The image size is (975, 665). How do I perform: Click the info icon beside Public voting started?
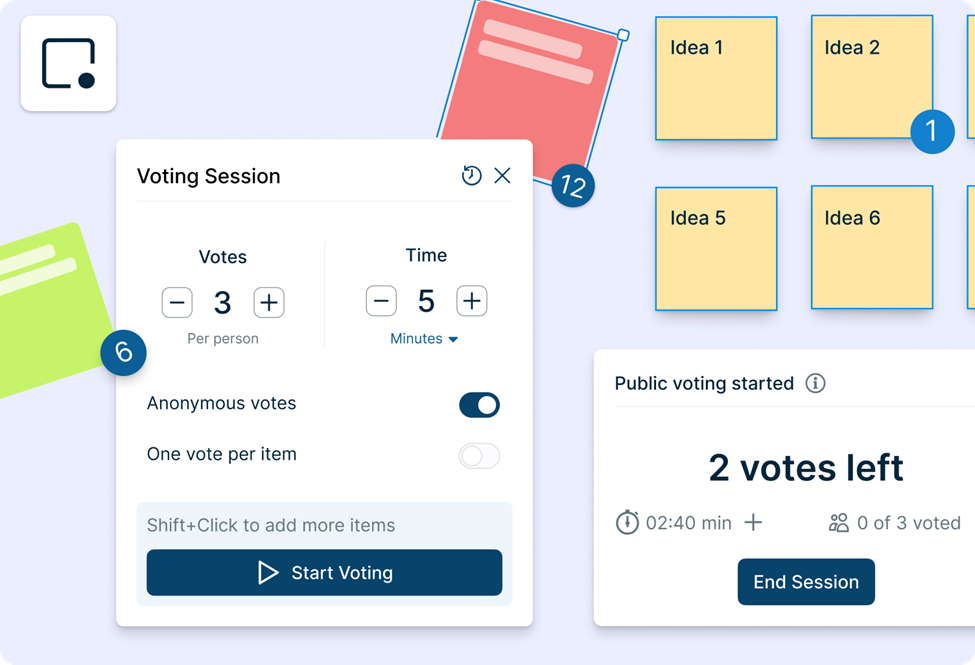point(816,383)
